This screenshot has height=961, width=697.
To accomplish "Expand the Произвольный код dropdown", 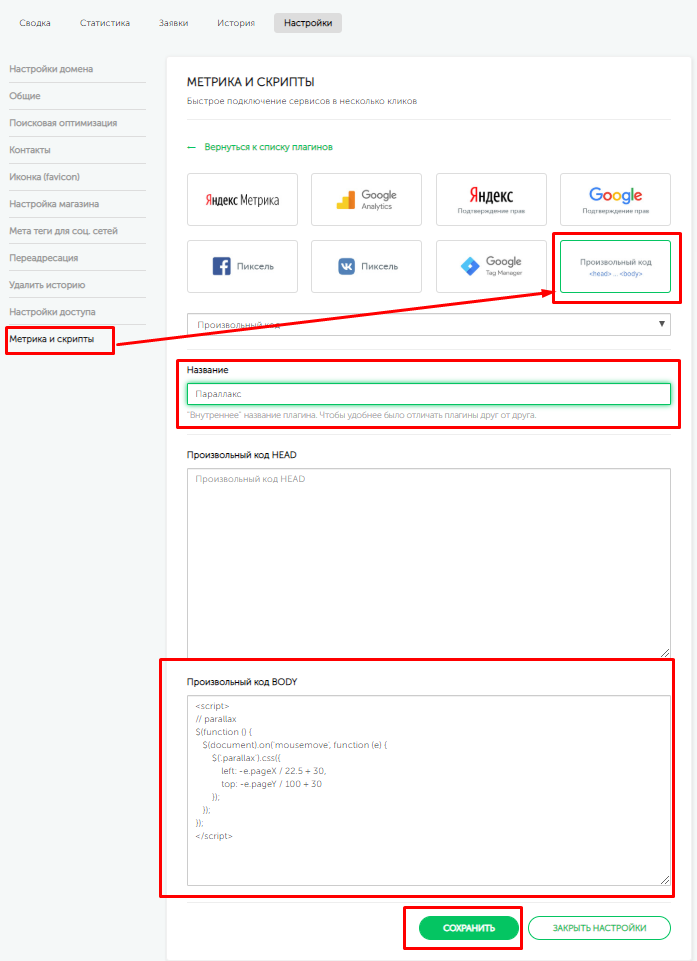I will click(428, 324).
